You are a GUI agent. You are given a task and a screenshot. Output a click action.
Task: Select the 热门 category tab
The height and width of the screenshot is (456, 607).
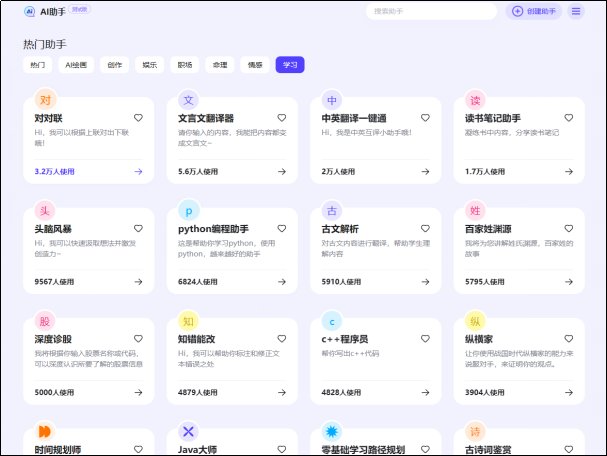[38, 65]
